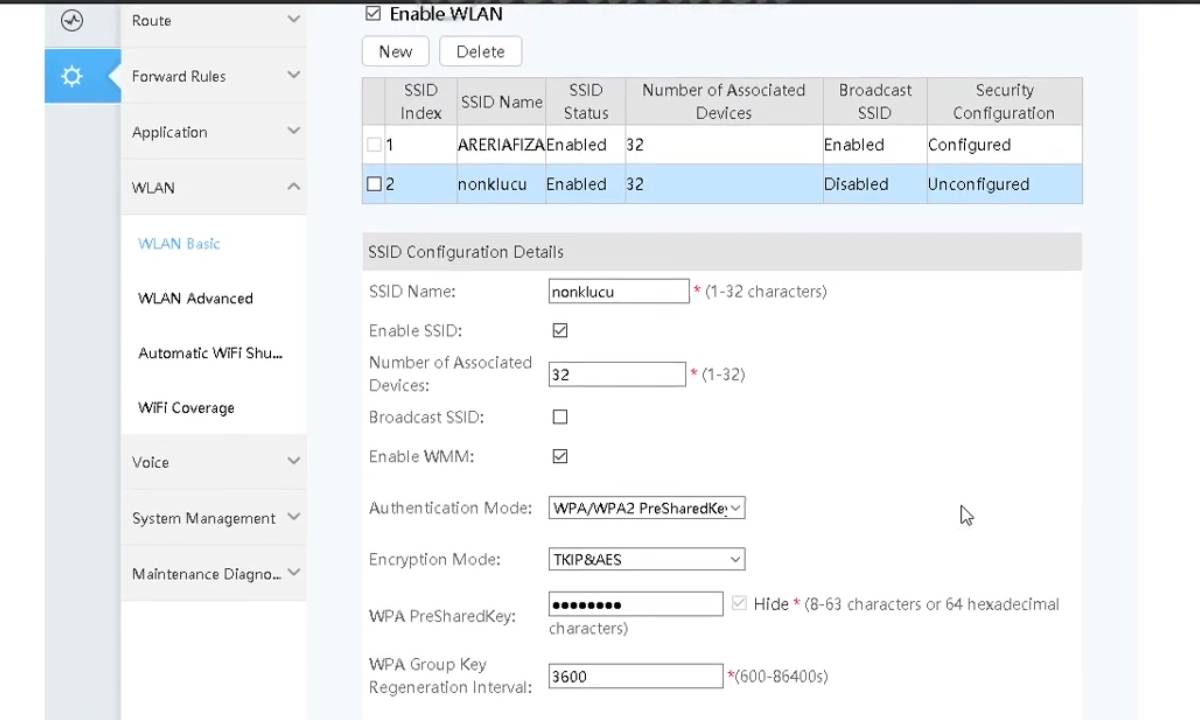Expand the Voice chevron
Viewport: 1200px width, 720px height.
(293, 461)
